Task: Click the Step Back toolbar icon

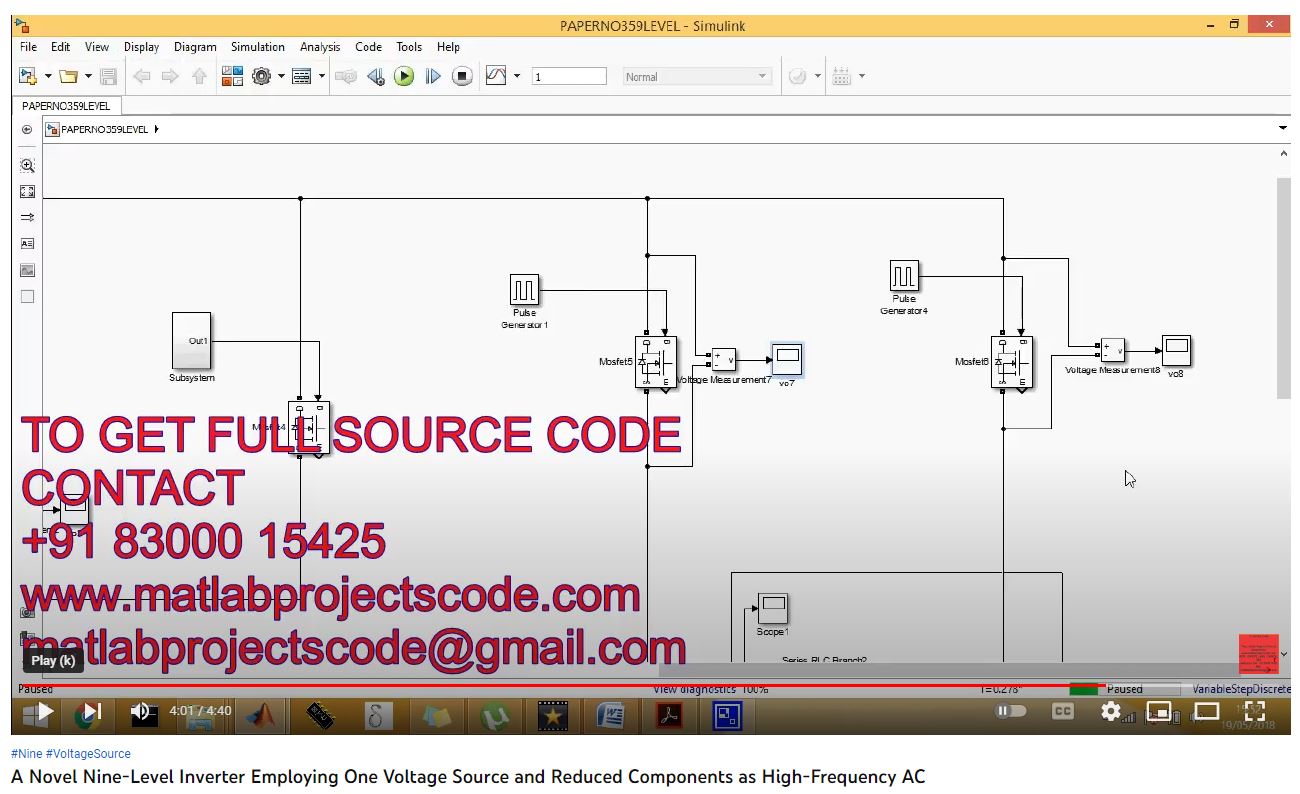Action: 376,76
